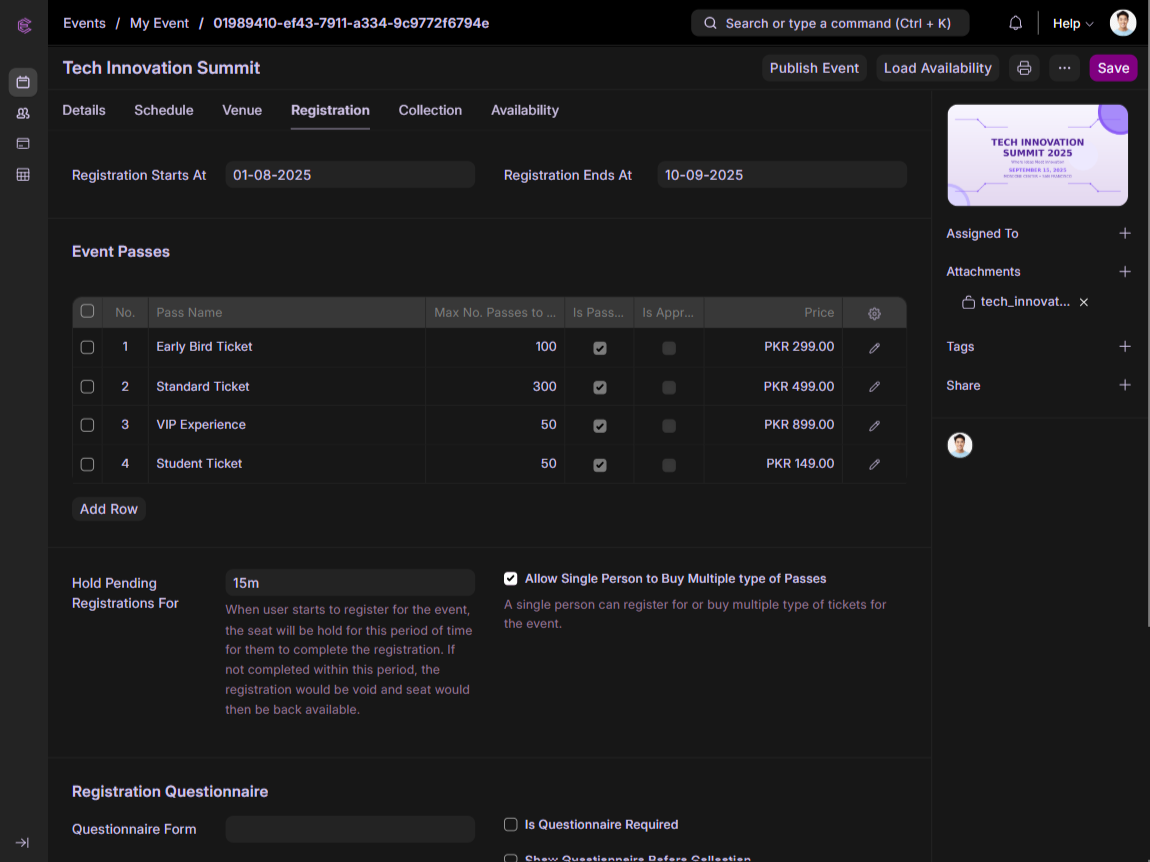Open the Questionnaire Form field

[350, 829]
